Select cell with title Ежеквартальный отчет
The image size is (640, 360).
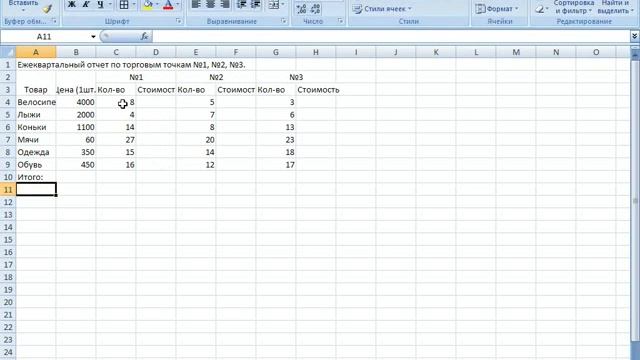36,64
